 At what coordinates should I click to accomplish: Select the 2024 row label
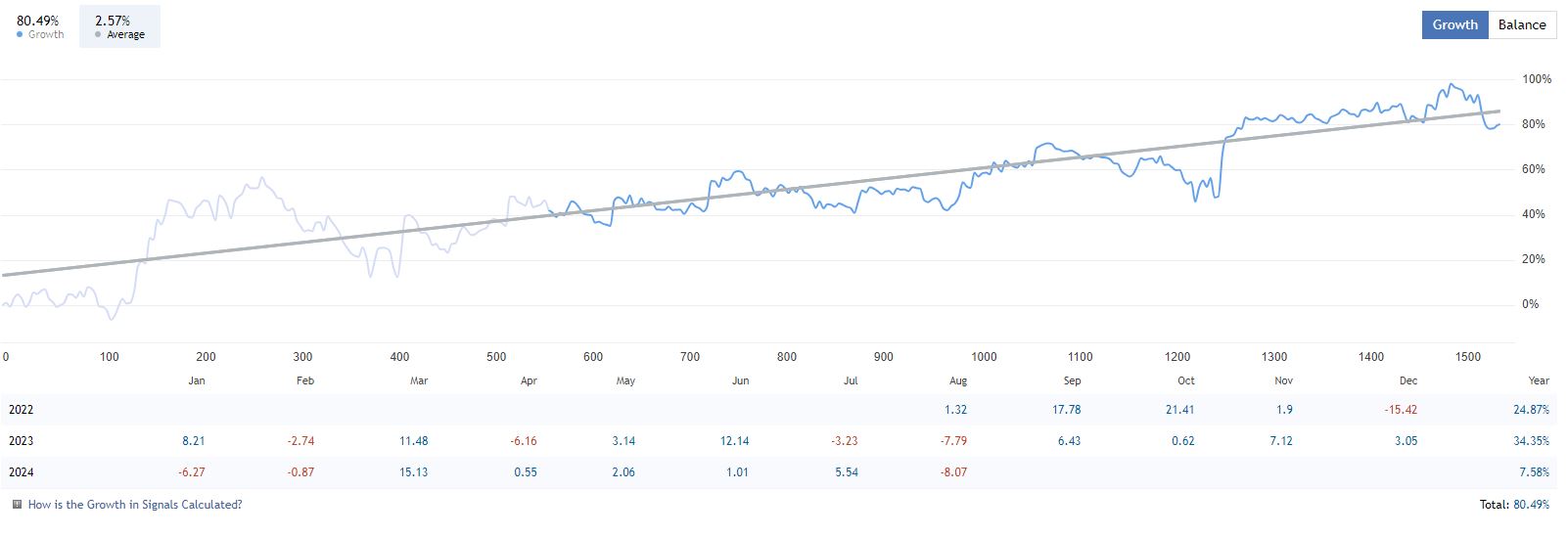tap(21, 472)
